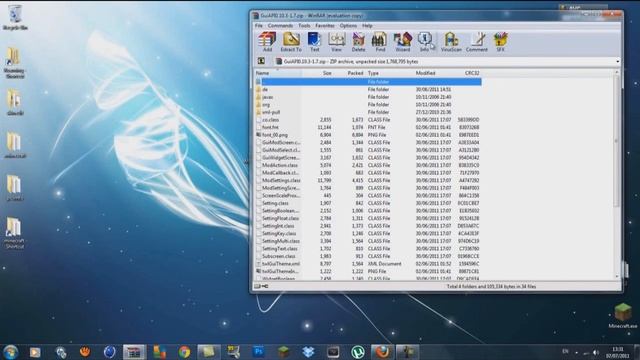
Task: Open the Help menu
Action: (x=367, y=25)
